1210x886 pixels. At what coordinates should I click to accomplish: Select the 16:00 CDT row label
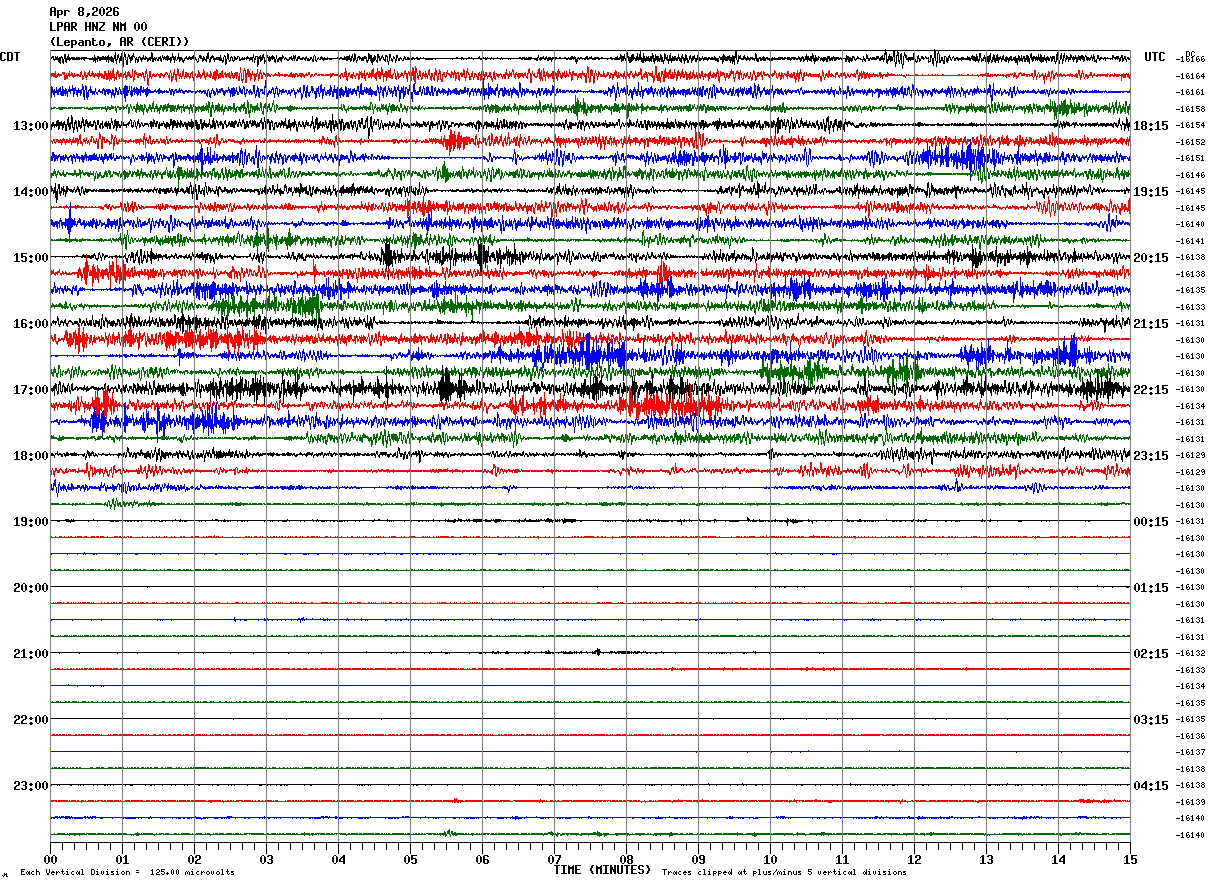[x=31, y=324]
